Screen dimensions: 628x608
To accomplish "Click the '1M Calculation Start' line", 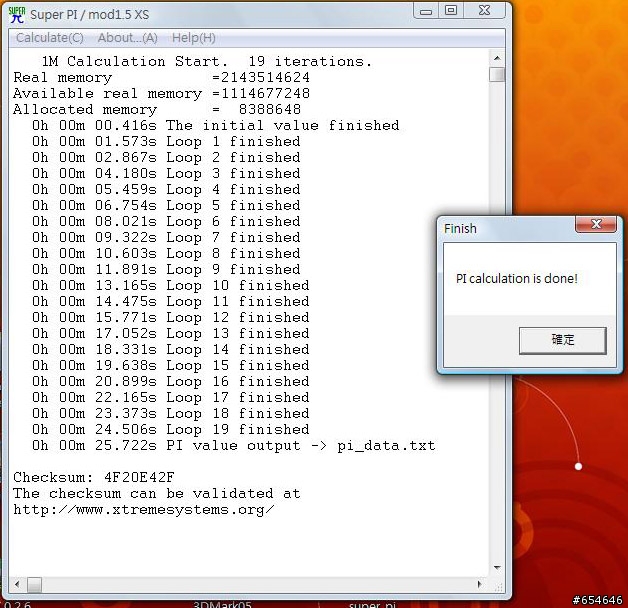I will [207, 61].
